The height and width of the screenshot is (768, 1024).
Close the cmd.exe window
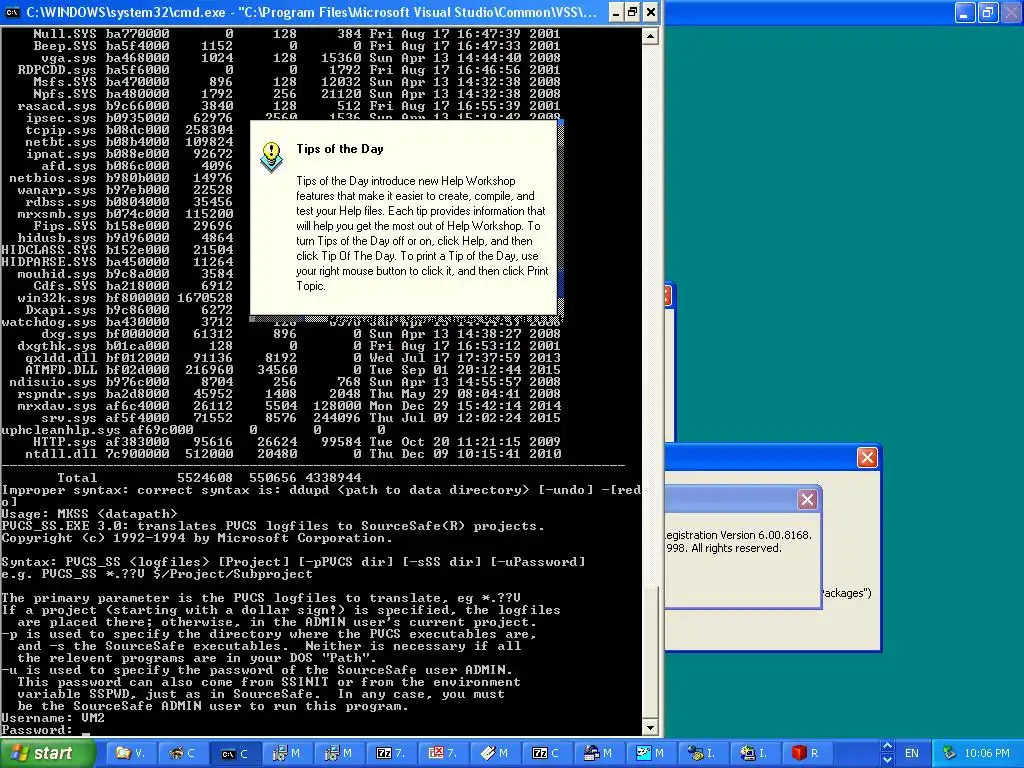[x=650, y=12]
